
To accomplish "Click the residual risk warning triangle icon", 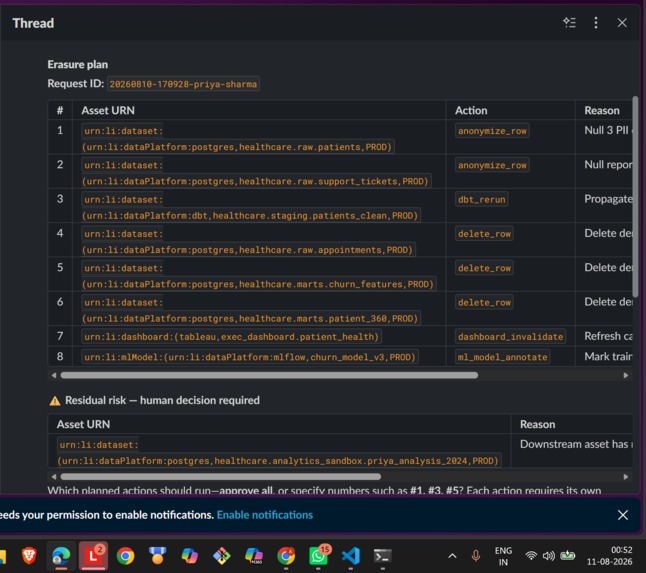I will (x=55, y=401).
